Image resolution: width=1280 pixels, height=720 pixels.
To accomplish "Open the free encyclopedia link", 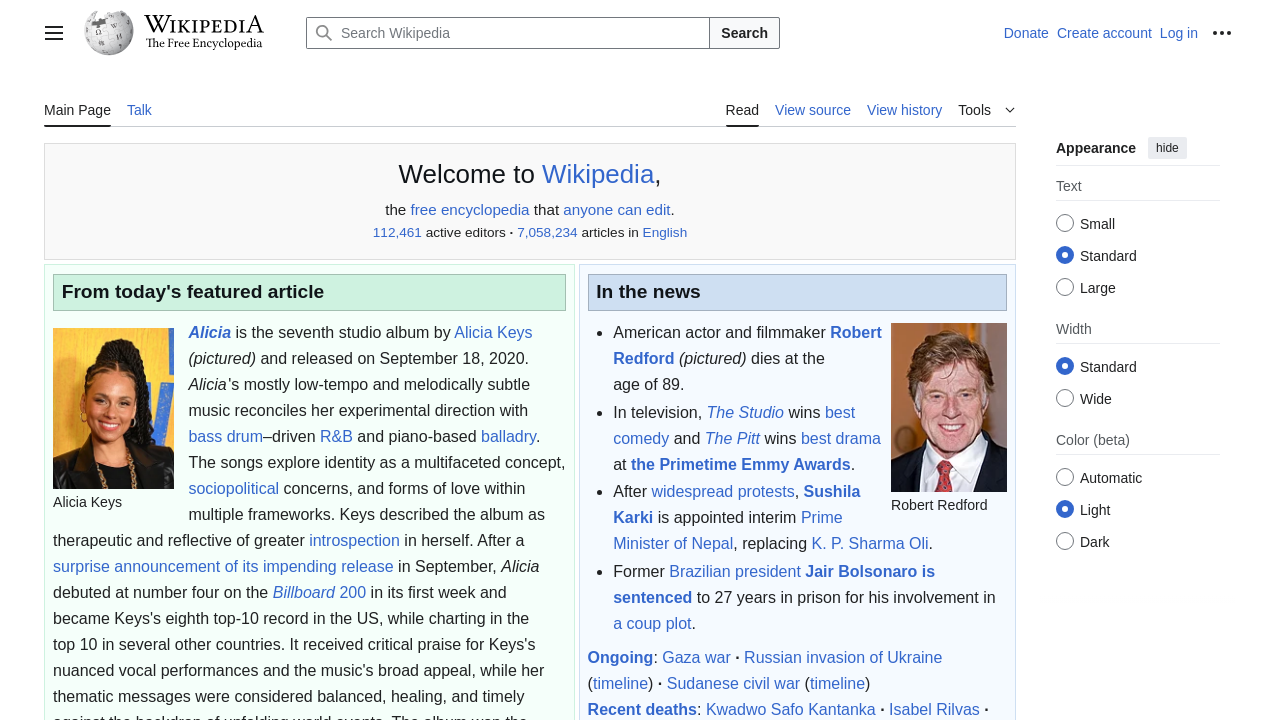I will [470, 210].
